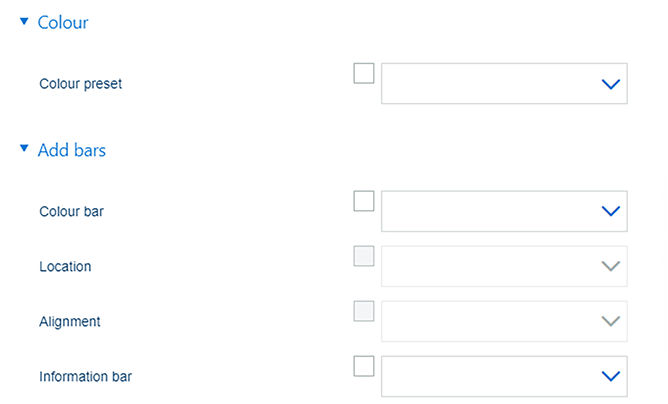
Task: Click inside the Colour preset combo box
Action: (x=490, y=85)
